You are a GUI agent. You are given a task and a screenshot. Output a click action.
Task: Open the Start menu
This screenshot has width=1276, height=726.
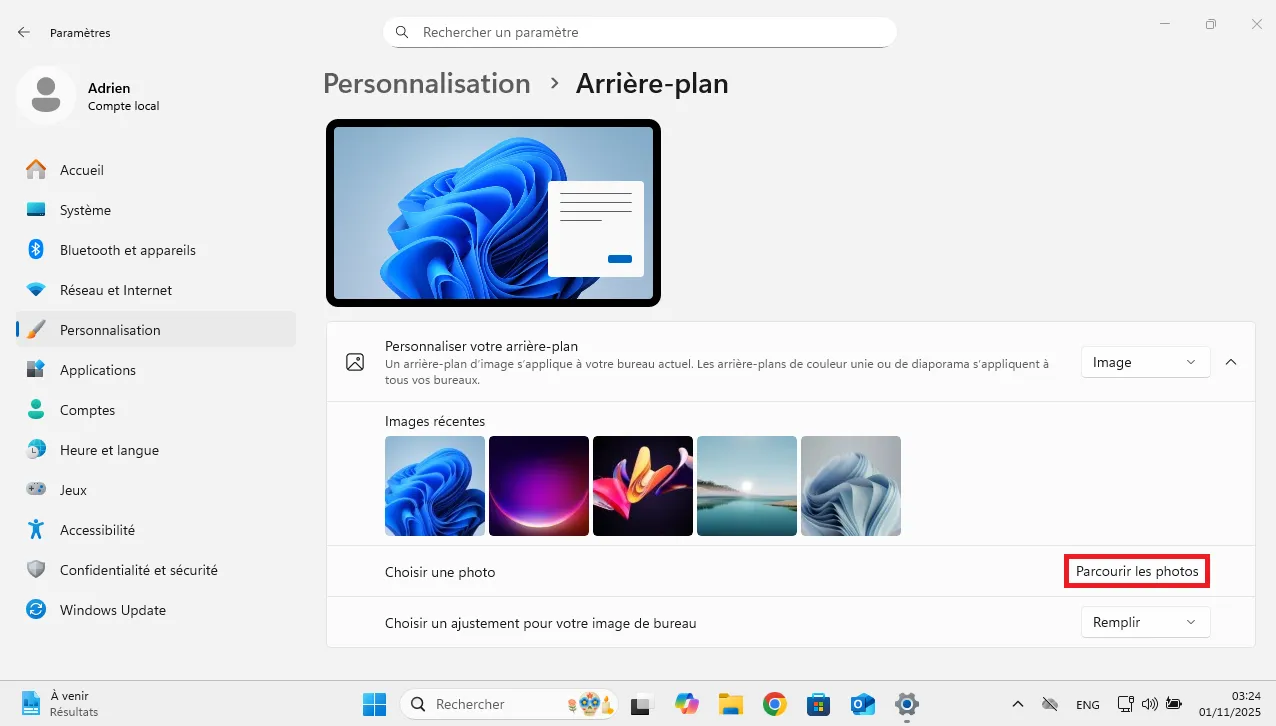click(374, 704)
